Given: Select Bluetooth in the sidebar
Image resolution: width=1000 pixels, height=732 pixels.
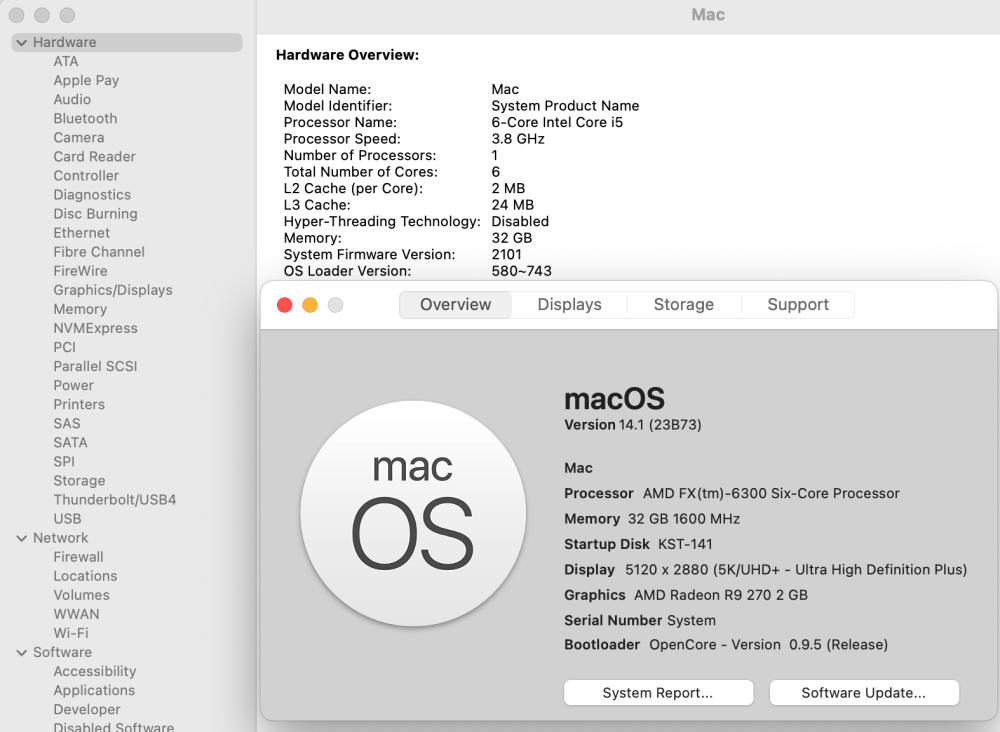Looking at the screenshot, I should click(85, 119).
